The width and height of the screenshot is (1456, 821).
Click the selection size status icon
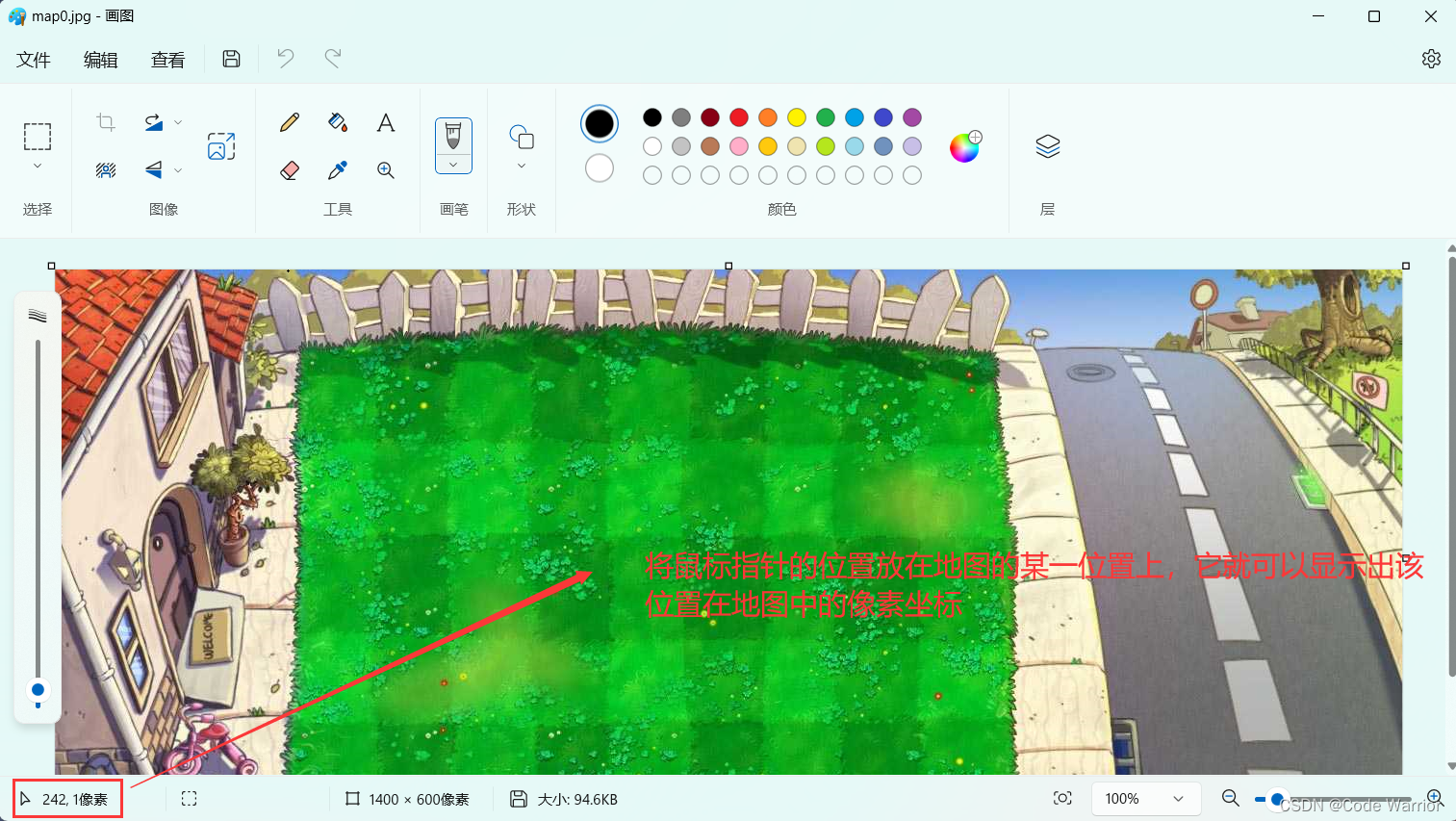[190, 799]
